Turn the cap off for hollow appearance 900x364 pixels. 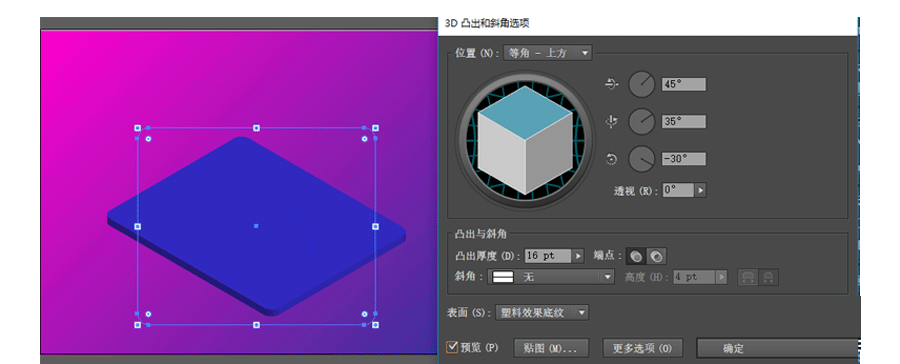click(657, 256)
